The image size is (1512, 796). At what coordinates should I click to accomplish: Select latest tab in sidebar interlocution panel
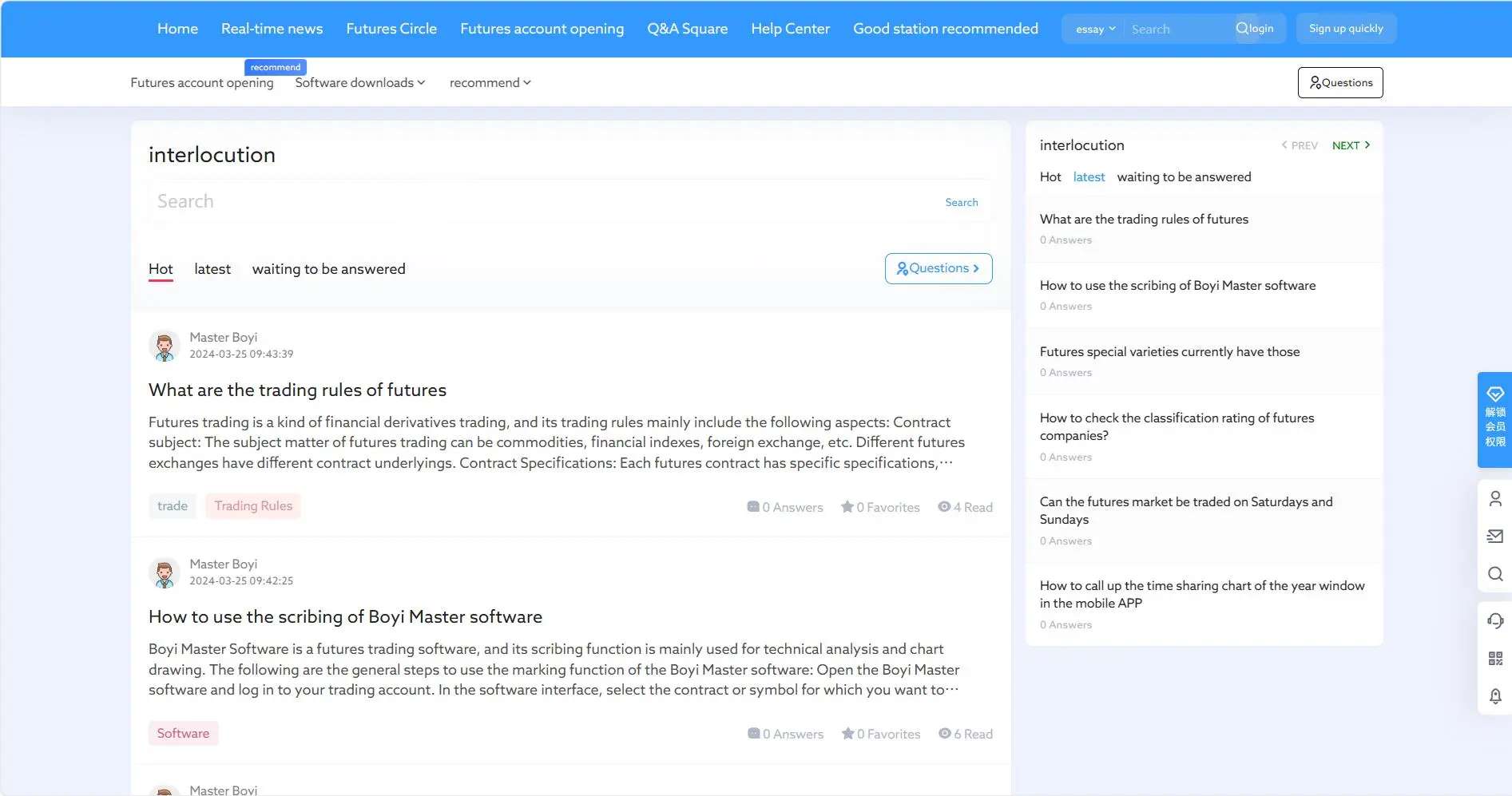click(1089, 177)
